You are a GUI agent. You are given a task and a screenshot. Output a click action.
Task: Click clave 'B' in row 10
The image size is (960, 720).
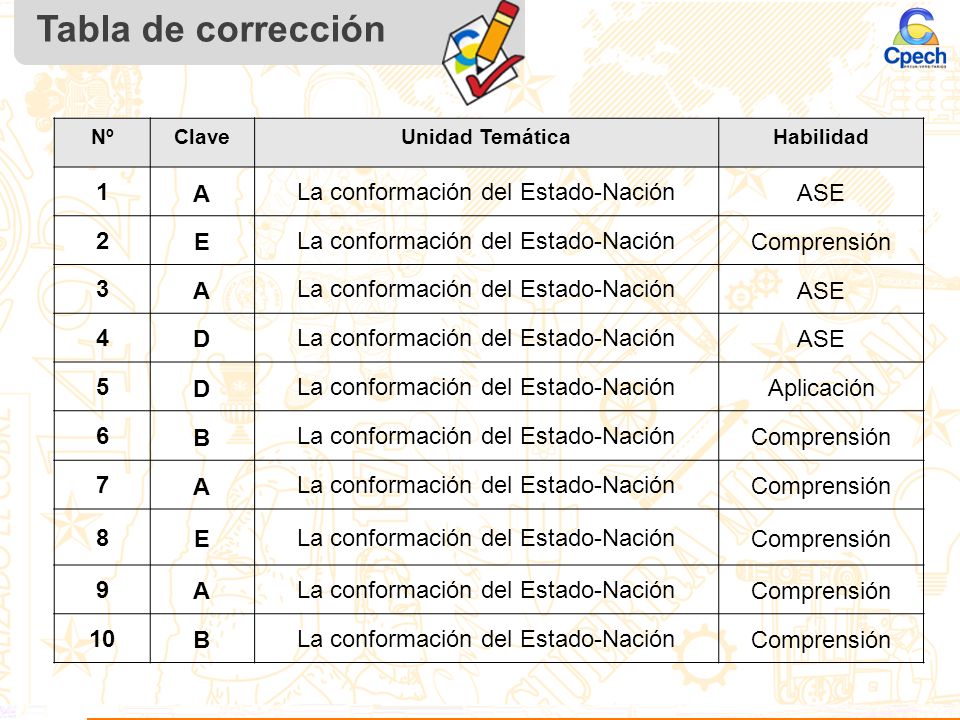pos(201,640)
